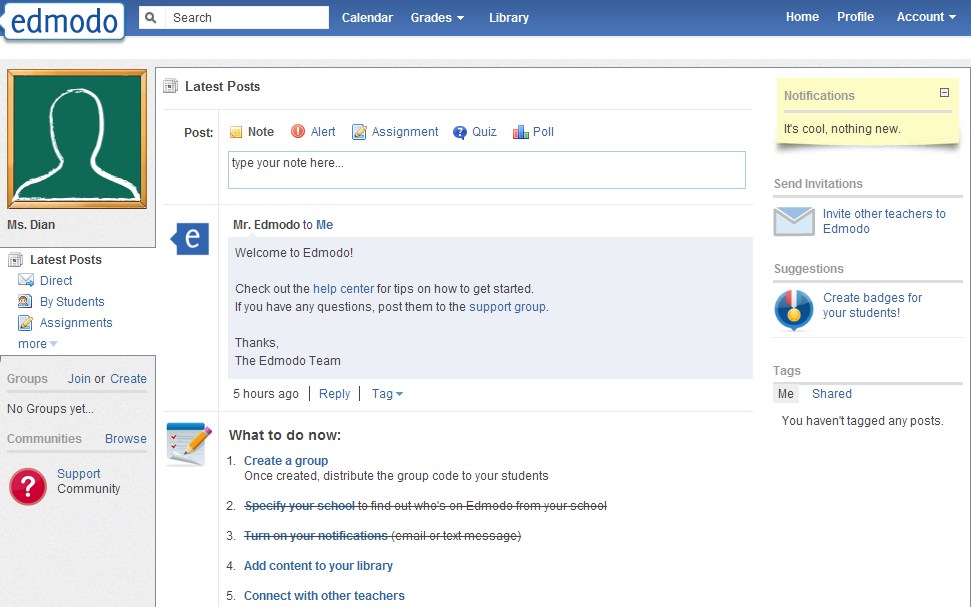Click the envelope icon for invitations

coord(794,221)
